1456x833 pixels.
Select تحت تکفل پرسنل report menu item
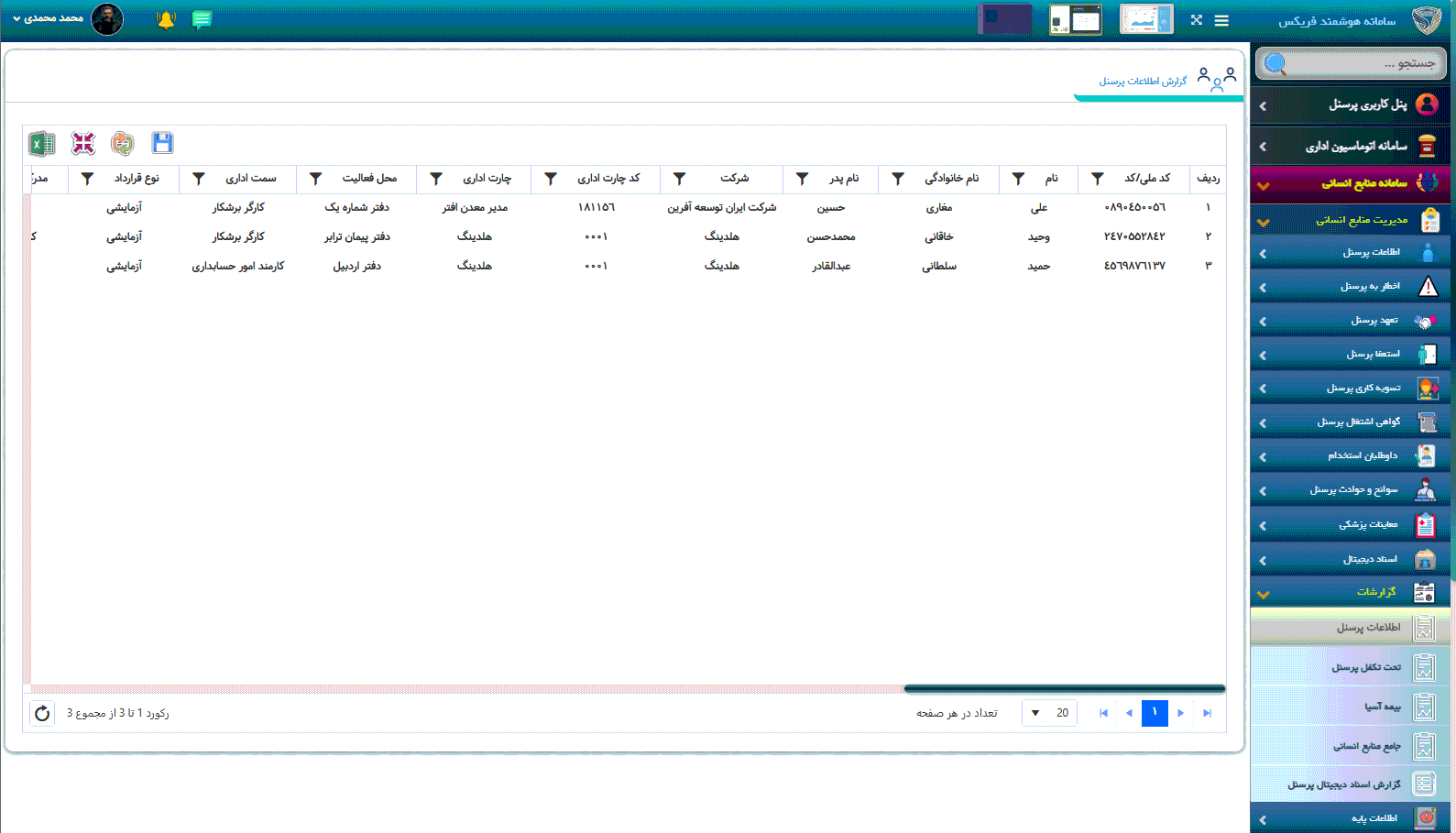coord(1365,667)
